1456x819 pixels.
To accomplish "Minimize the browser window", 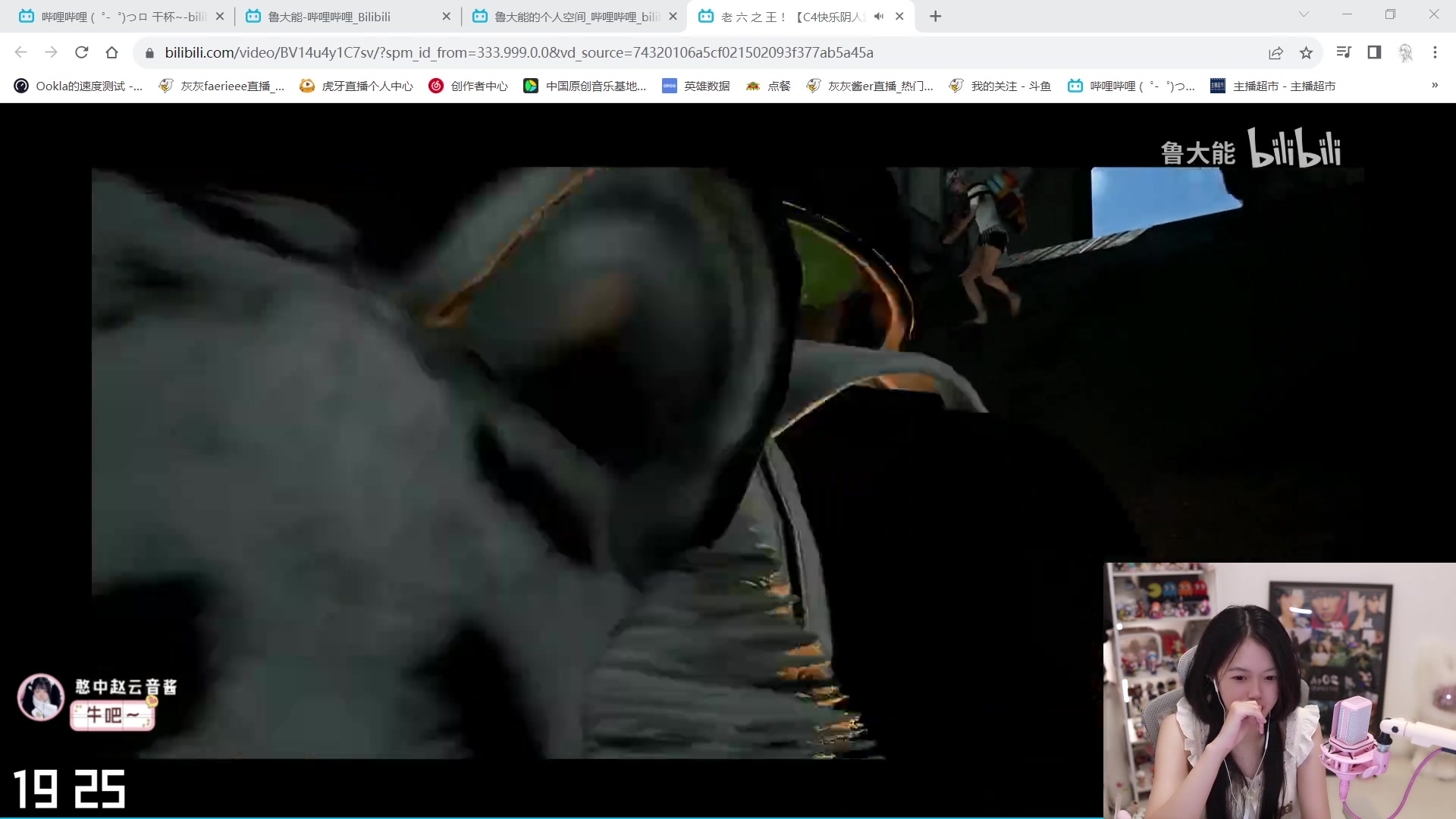I will point(1347,14).
